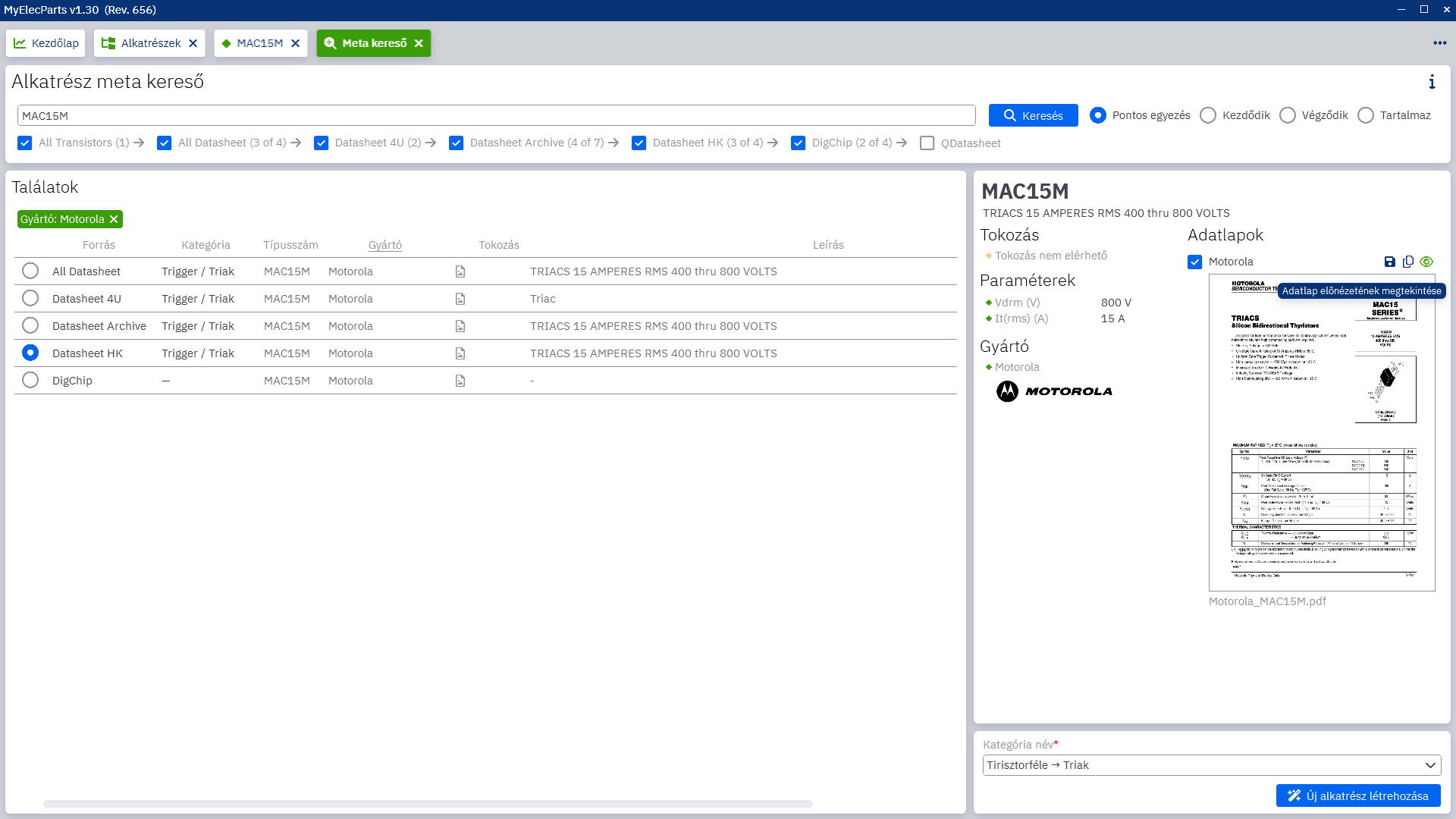Click the green eye preview icon
The width and height of the screenshot is (1456, 819).
click(x=1426, y=262)
